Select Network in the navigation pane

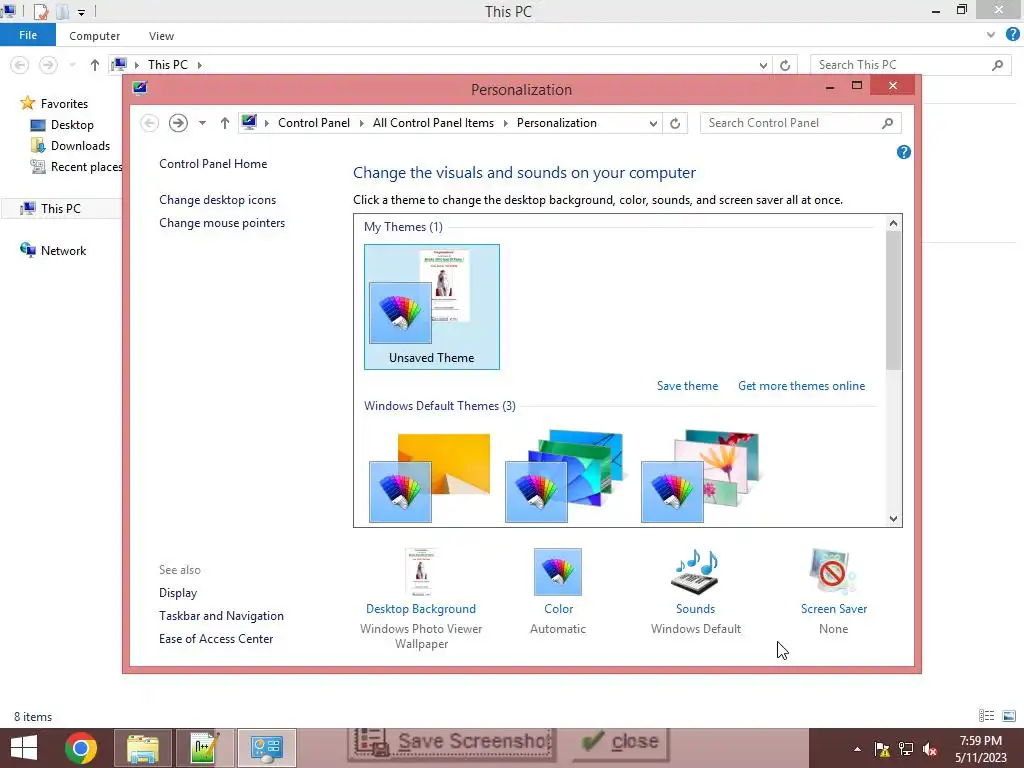tap(53, 251)
